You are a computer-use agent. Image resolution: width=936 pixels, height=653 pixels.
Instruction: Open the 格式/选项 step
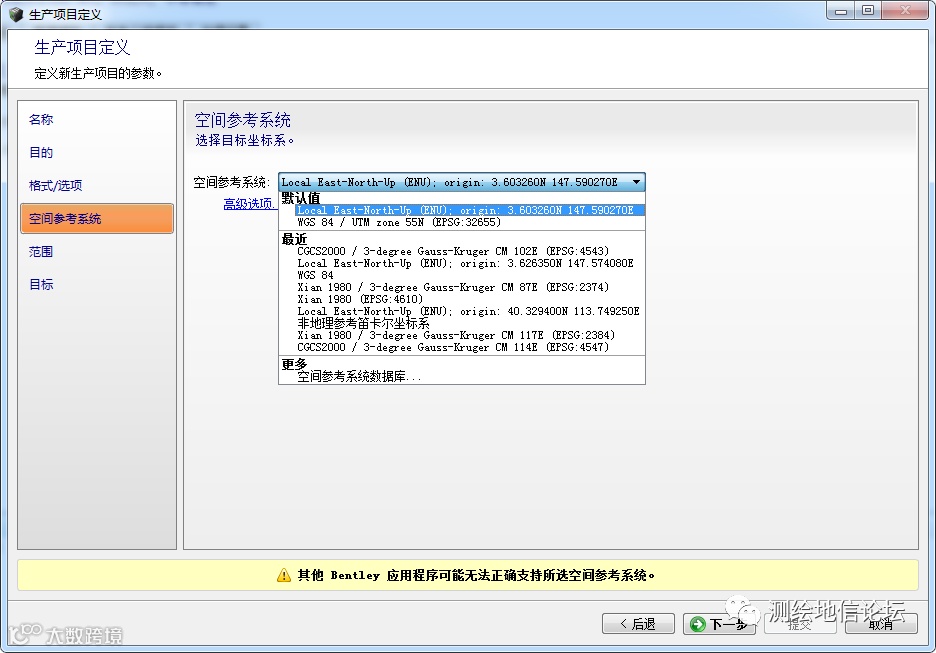56,186
